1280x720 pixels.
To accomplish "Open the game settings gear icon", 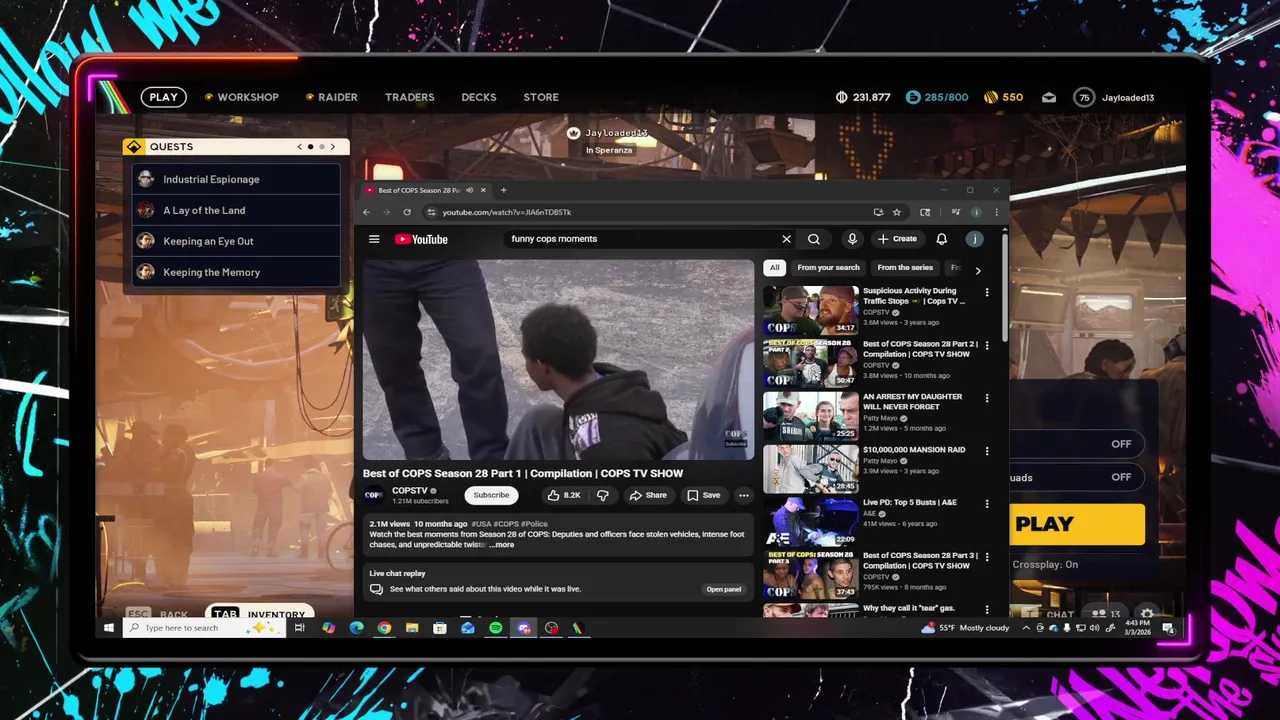I will point(1147,614).
